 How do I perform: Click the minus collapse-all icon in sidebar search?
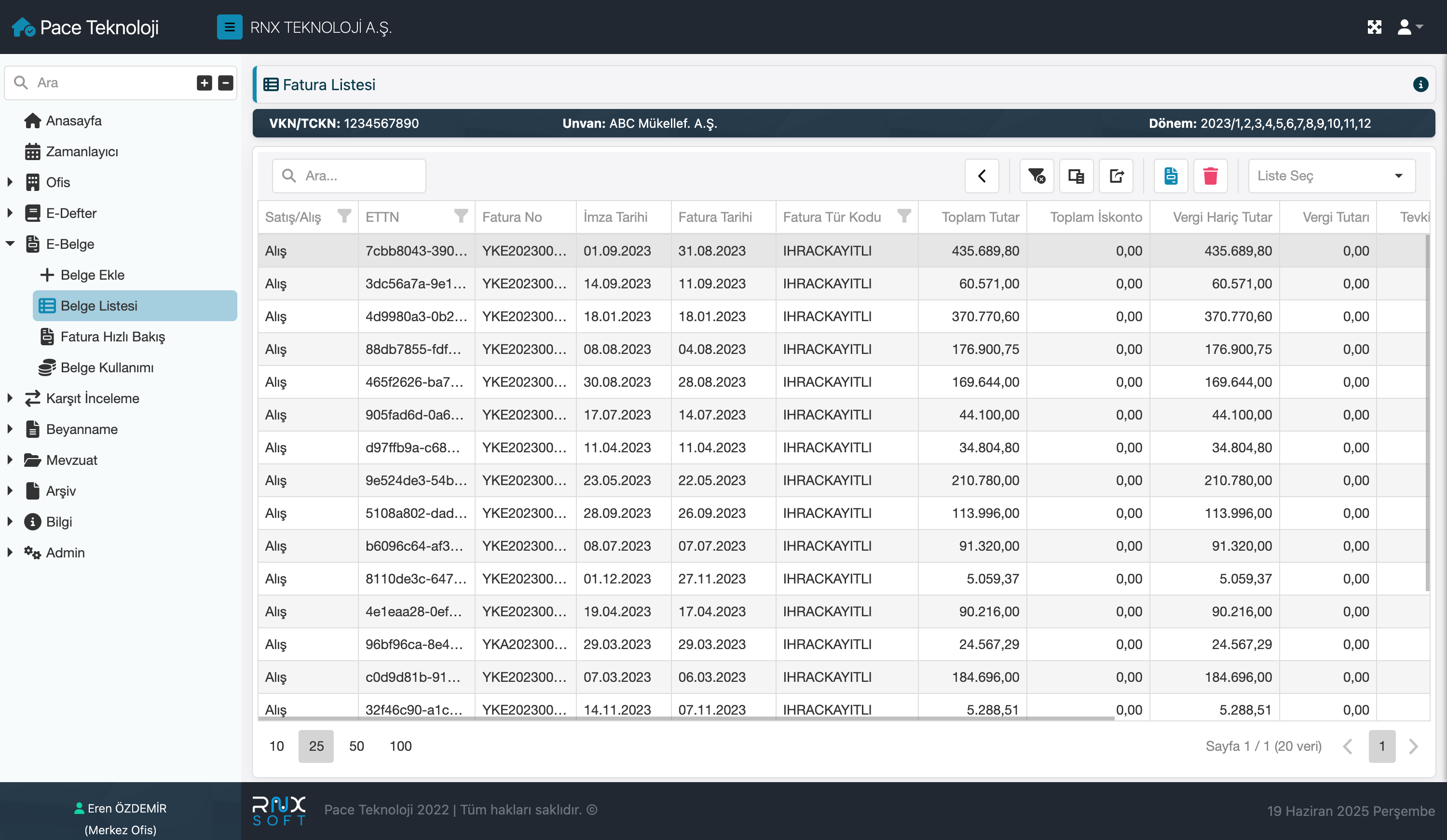[226, 82]
